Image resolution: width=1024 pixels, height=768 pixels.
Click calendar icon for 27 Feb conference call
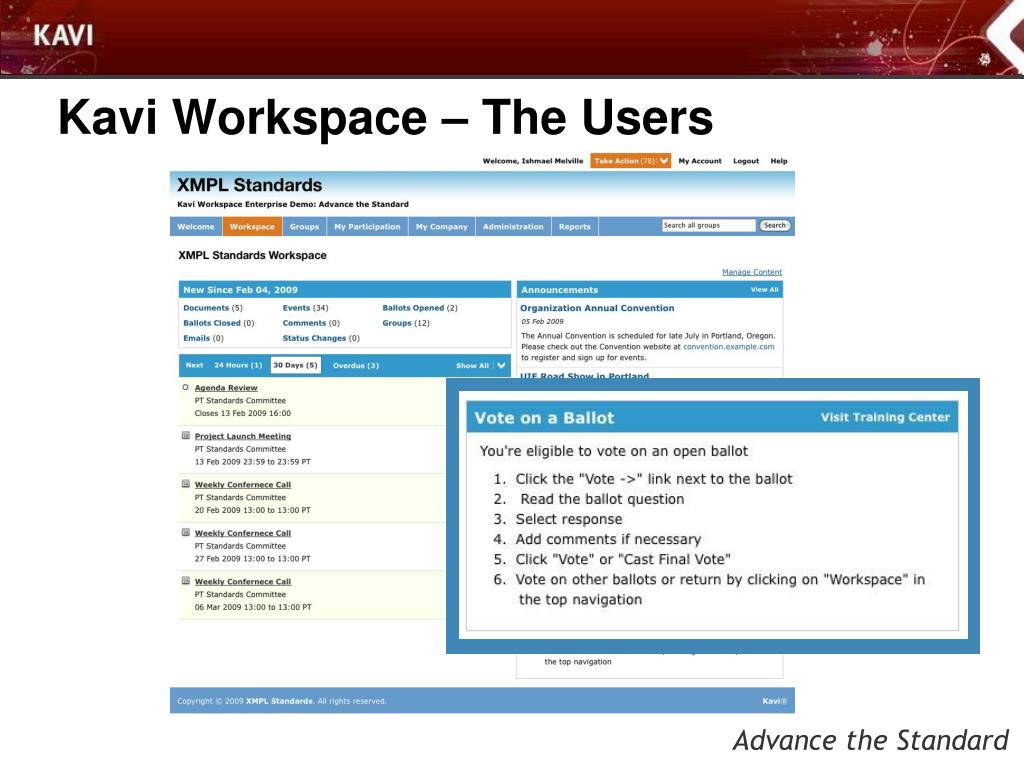tap(185, 532)
